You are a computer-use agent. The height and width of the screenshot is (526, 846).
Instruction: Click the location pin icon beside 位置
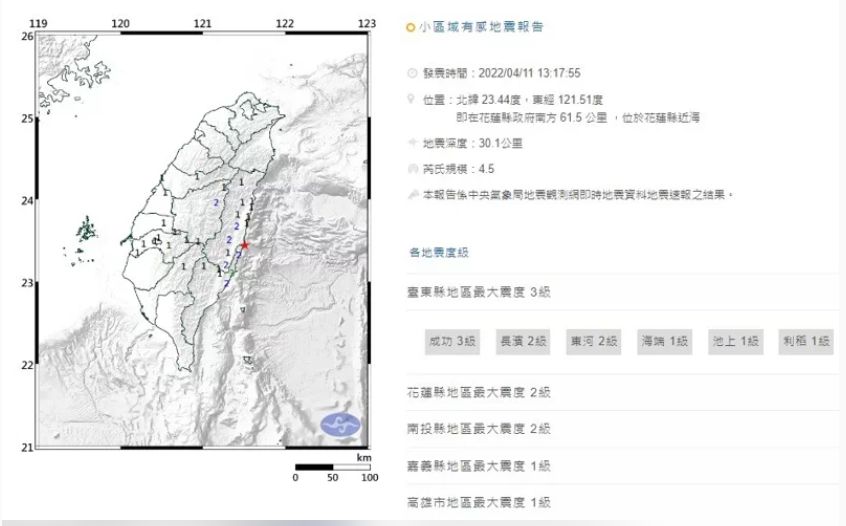click(x=412, y=99)
